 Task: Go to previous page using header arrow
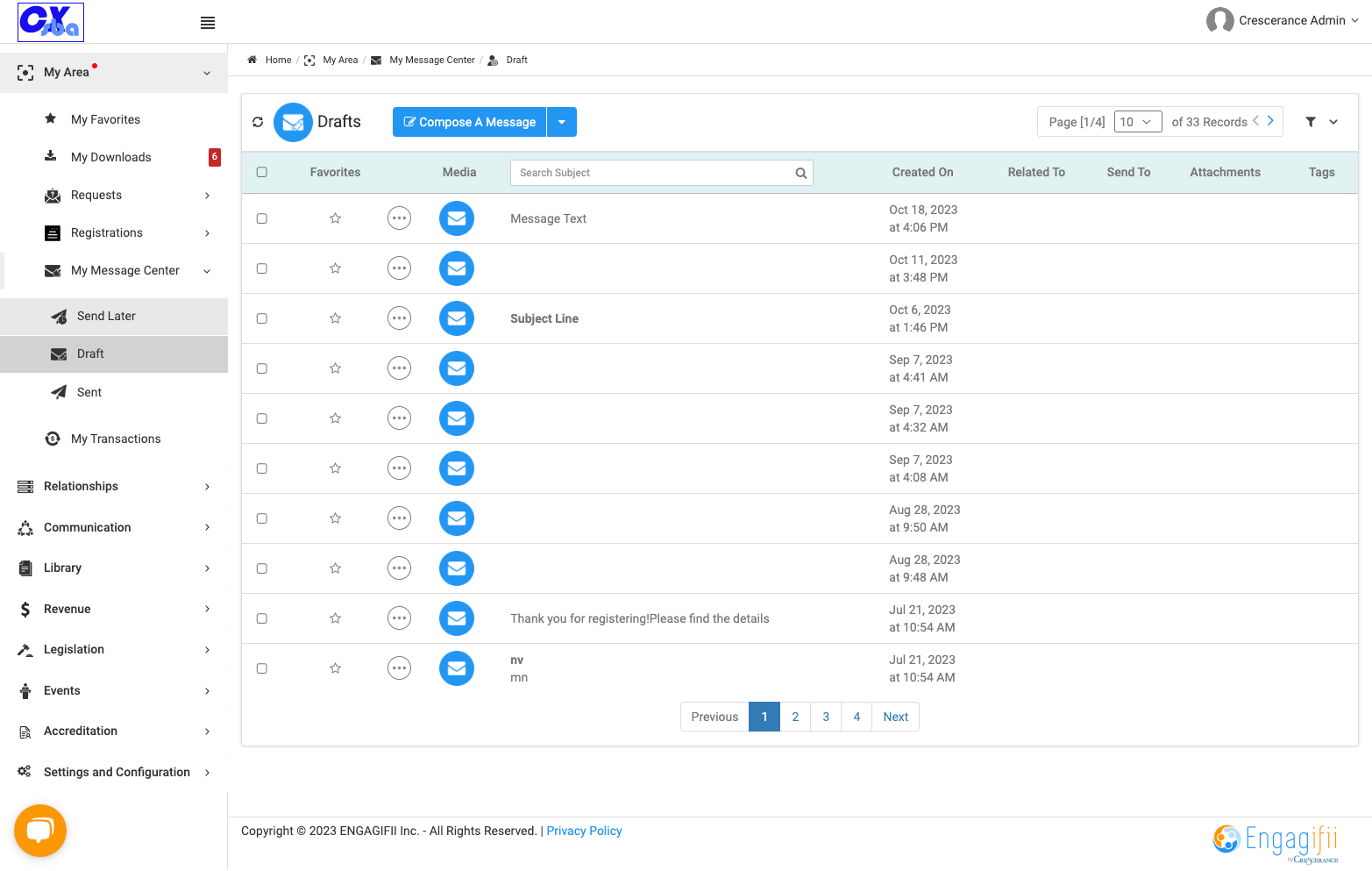click(x=1255, y=121)
